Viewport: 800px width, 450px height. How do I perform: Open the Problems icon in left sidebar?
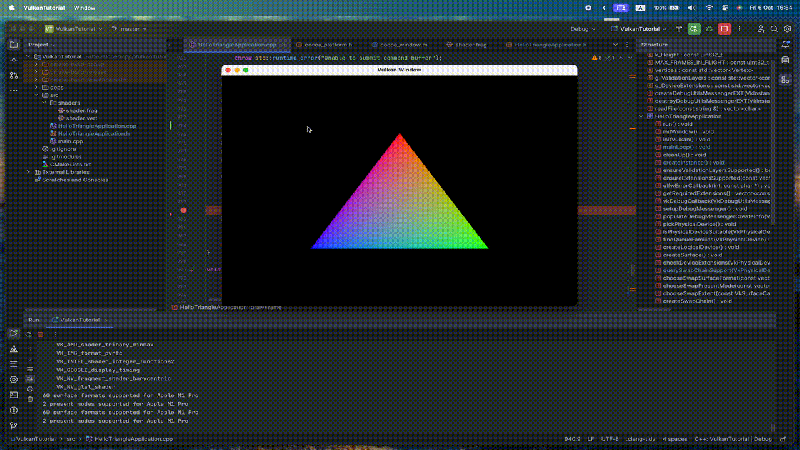pyautogui.click(x=14, y=410)
